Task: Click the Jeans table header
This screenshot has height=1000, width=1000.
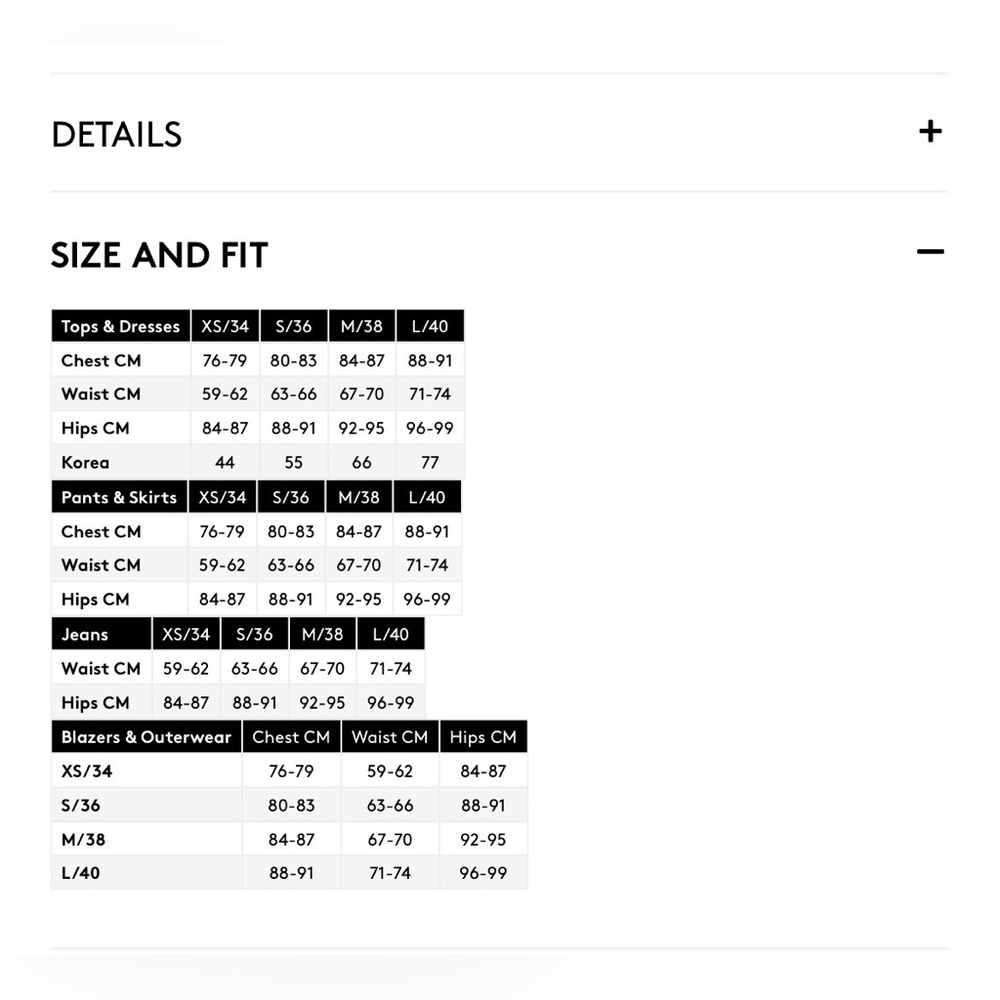Action: 85,635
